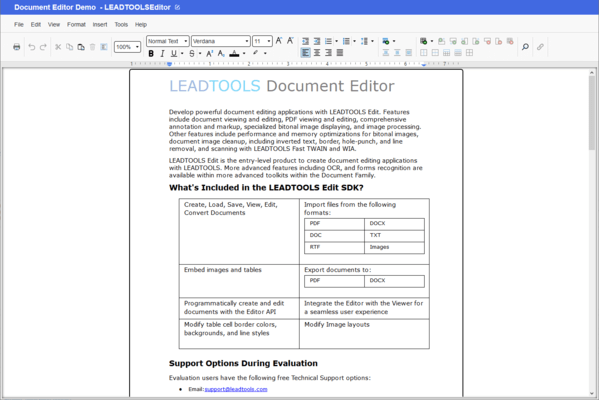The width and height of the screenshot is (599, 400).
Task: Click the "TXT" cell in import formats
Action: 394,235
